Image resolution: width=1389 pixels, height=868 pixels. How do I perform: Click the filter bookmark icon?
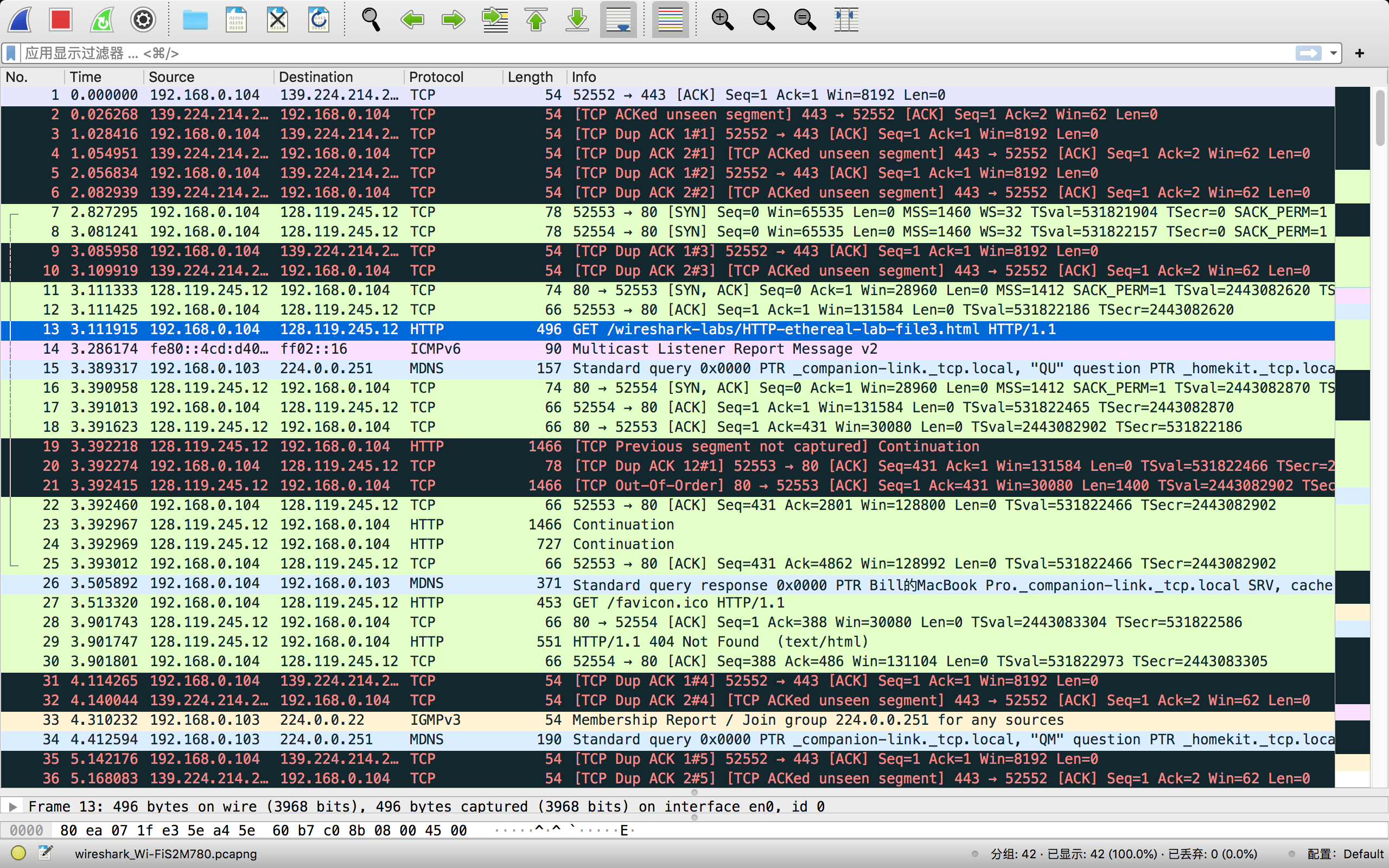click(11, 53)
